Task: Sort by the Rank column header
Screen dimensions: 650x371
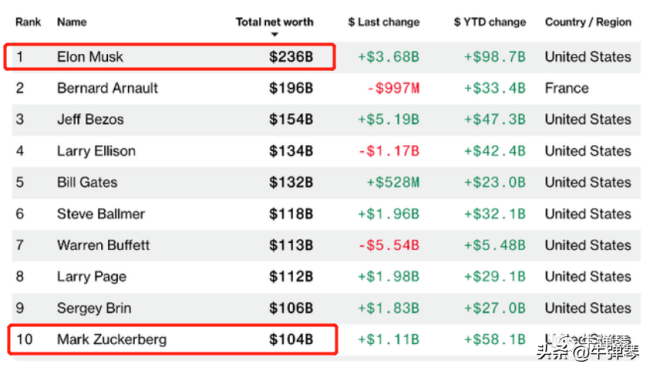Action: [x=28, y=22]
